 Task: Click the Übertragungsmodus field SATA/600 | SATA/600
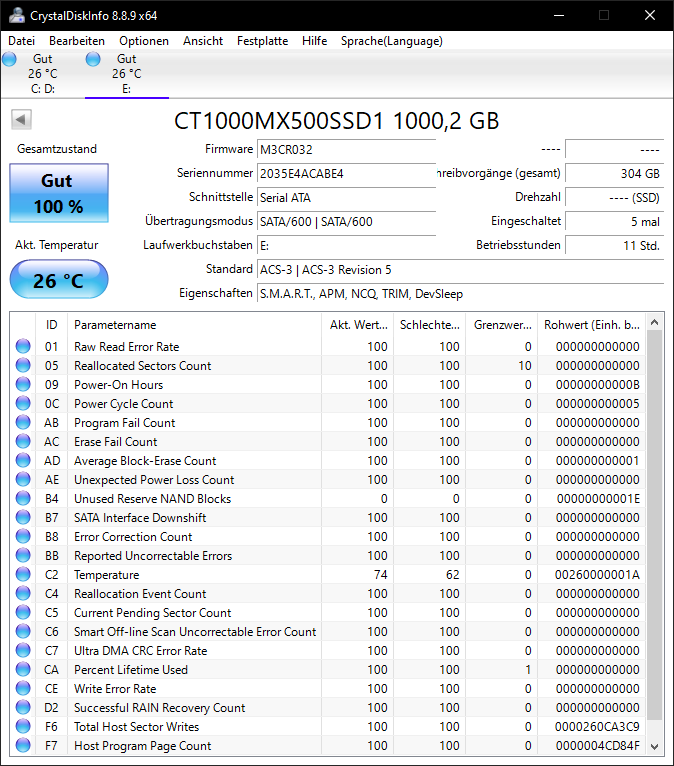pyautogui.click(x=346, y=221)
